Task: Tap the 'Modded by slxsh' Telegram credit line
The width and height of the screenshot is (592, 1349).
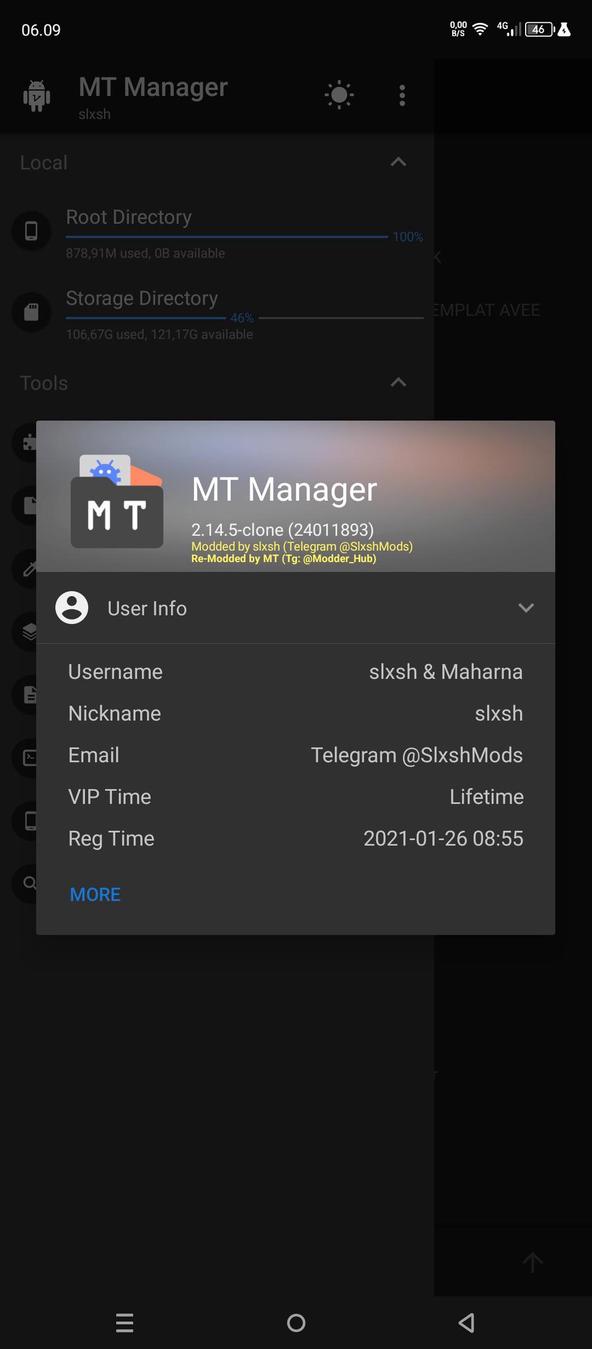Action: pos(302,547)
